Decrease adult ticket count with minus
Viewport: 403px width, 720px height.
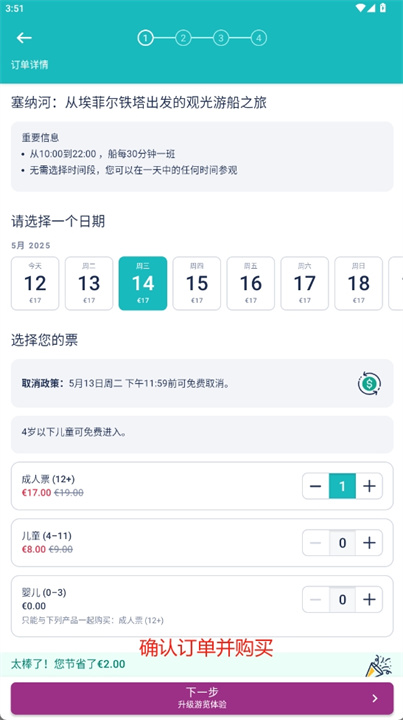point(316,486)
